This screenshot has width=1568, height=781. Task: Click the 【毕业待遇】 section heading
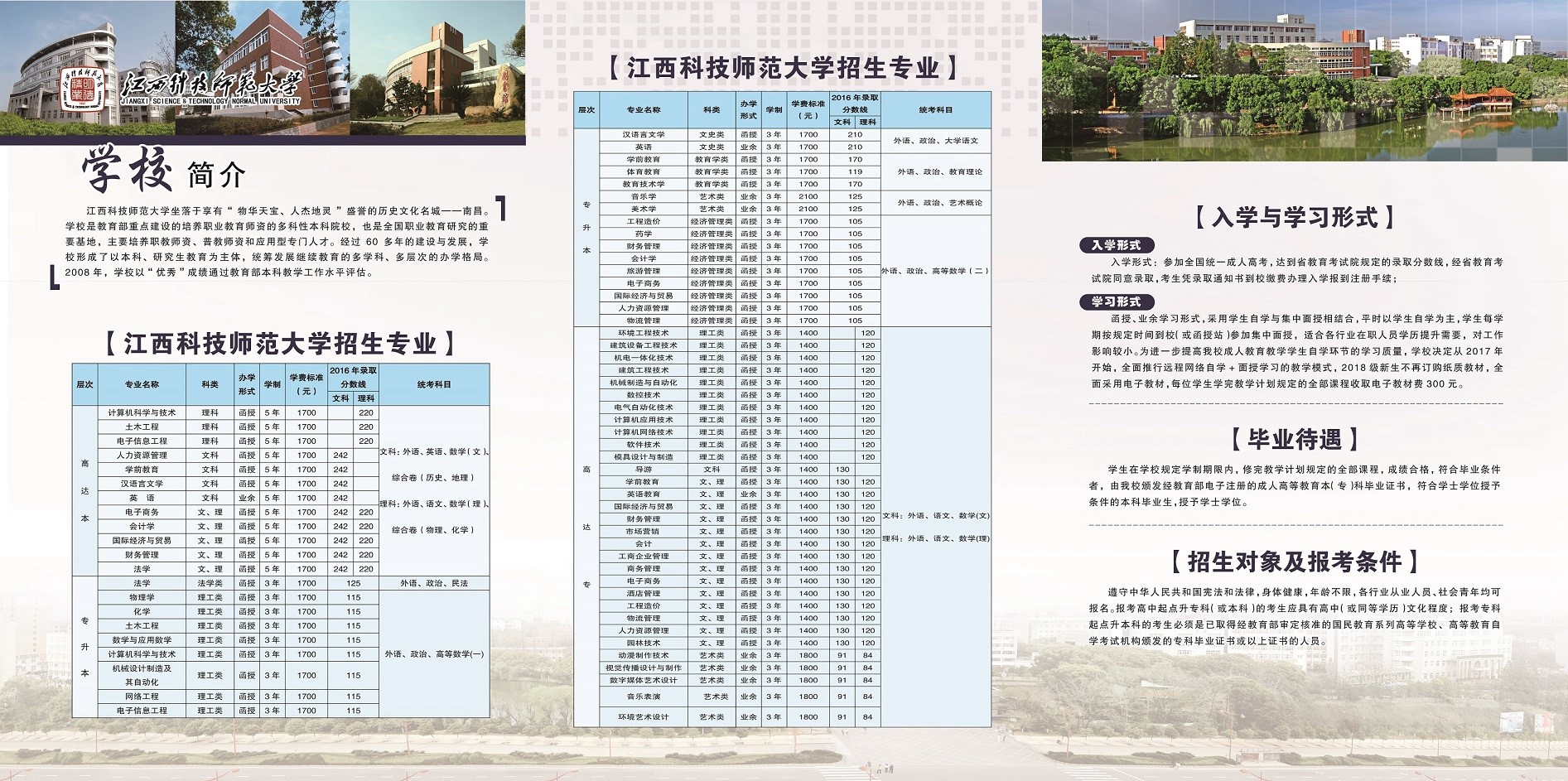click(x=1295, y=439)
